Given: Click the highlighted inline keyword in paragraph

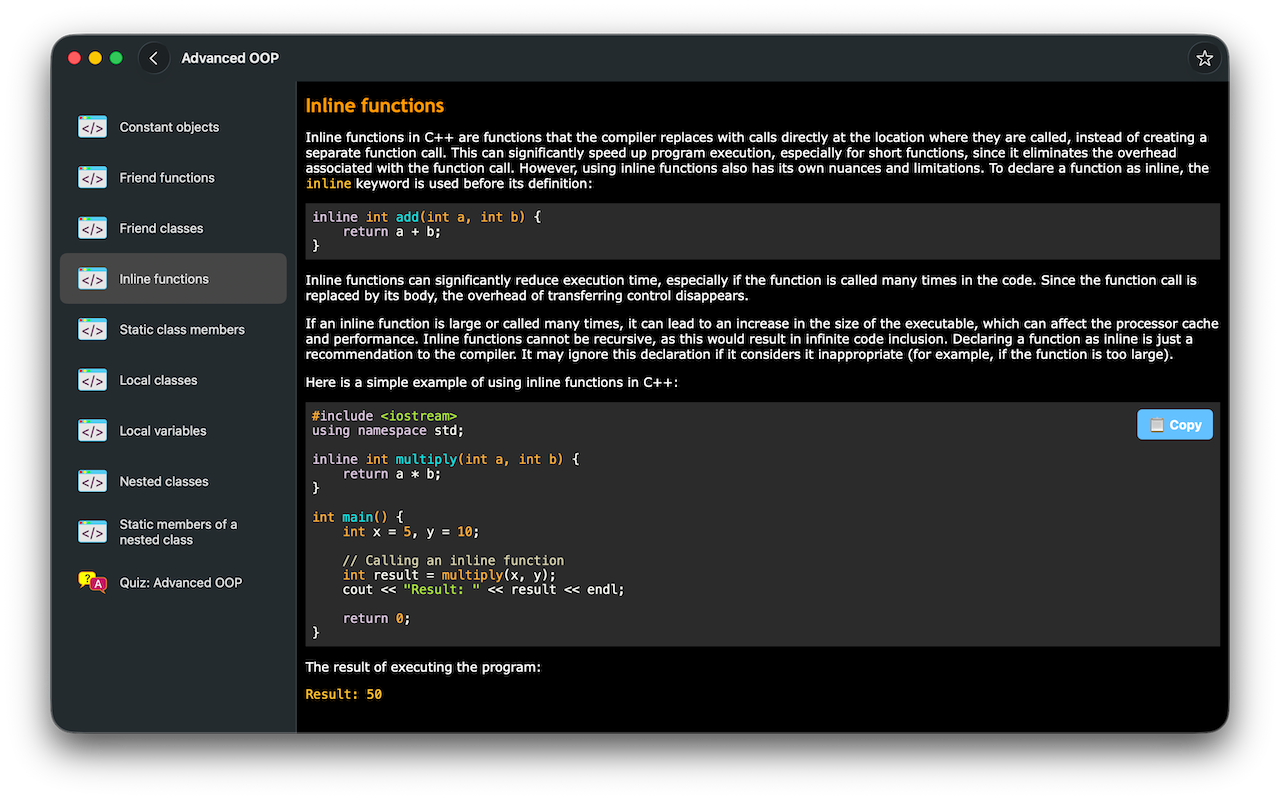Looking at the screenshot, I should [x=329, y=184].
